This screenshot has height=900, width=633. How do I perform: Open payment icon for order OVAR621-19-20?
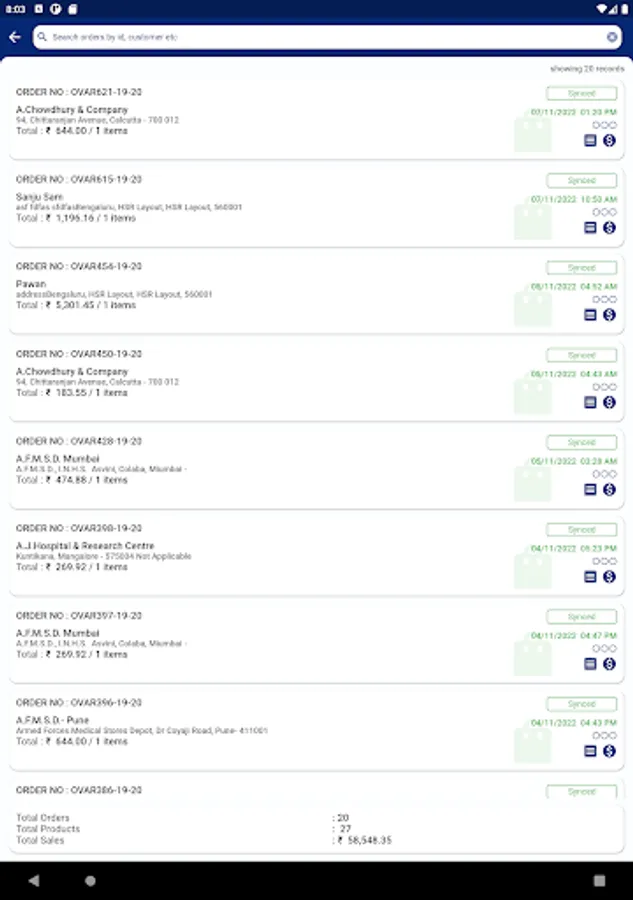click(x=609, y=141)
